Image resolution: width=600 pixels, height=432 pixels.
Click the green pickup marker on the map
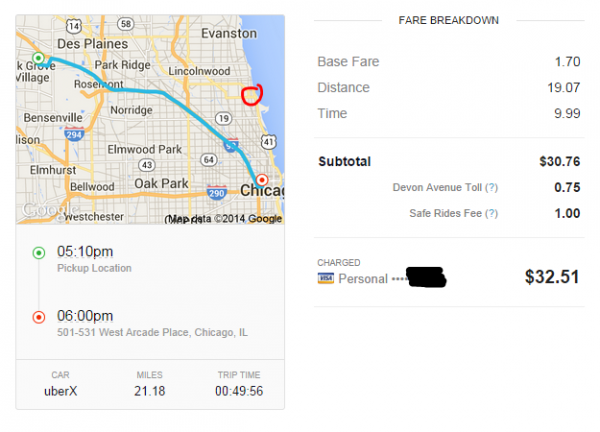tap(38, 58)
